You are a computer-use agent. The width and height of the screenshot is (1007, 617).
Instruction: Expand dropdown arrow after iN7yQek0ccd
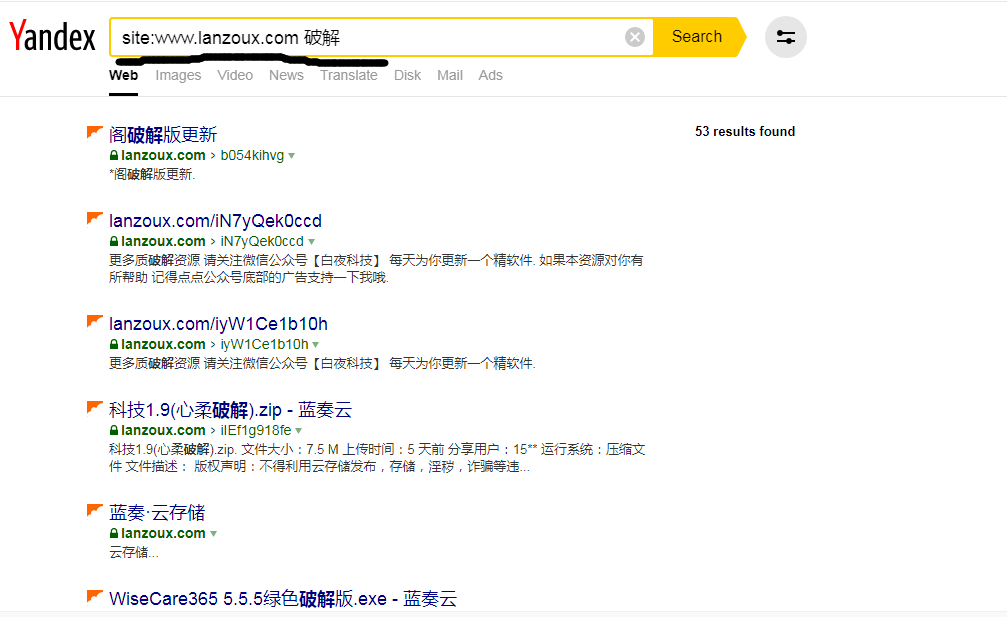[x=311, y=242]
